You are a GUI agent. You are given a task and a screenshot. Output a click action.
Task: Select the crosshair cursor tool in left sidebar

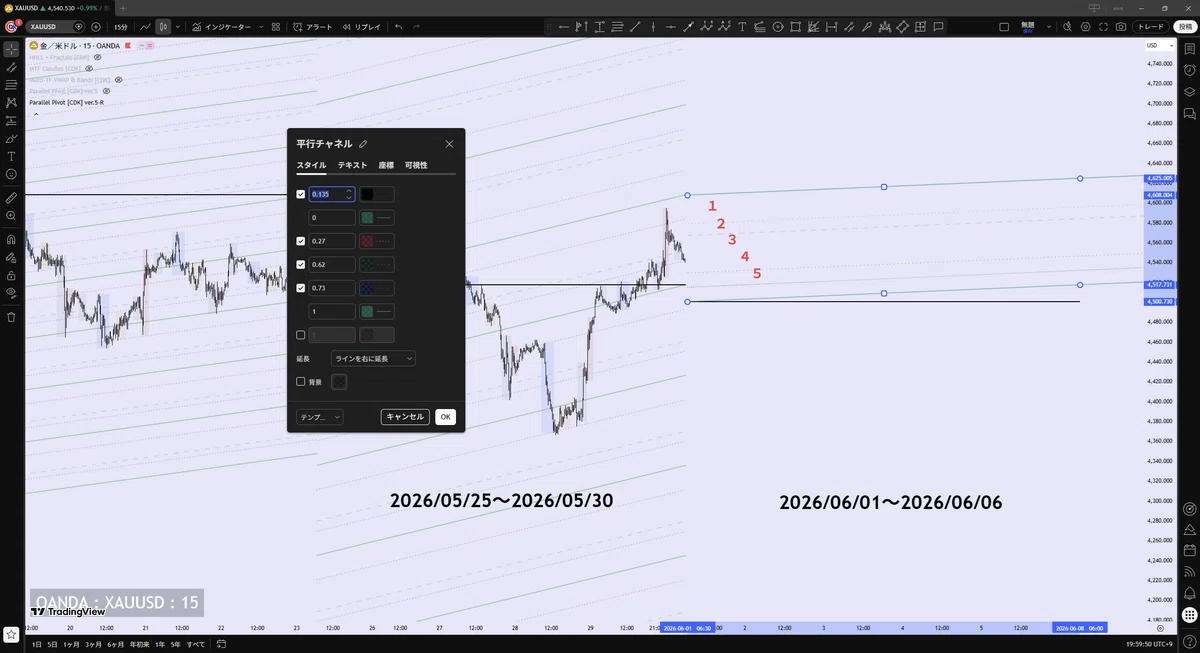click(11, 48)
